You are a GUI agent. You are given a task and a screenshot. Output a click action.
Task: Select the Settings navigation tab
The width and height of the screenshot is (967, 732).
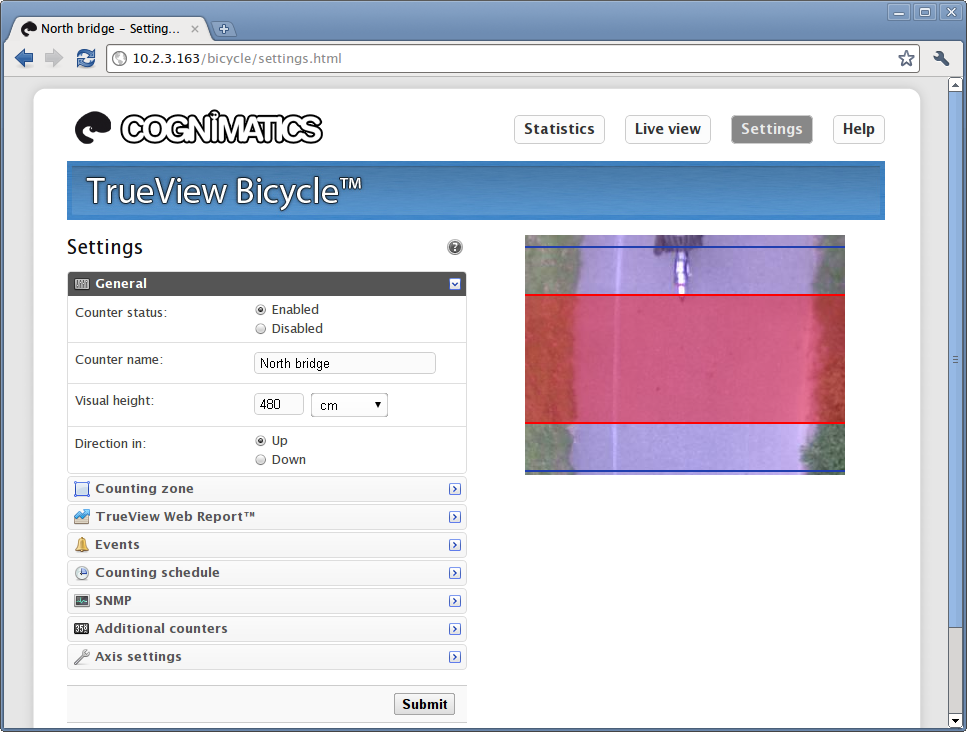pos(772,129)
